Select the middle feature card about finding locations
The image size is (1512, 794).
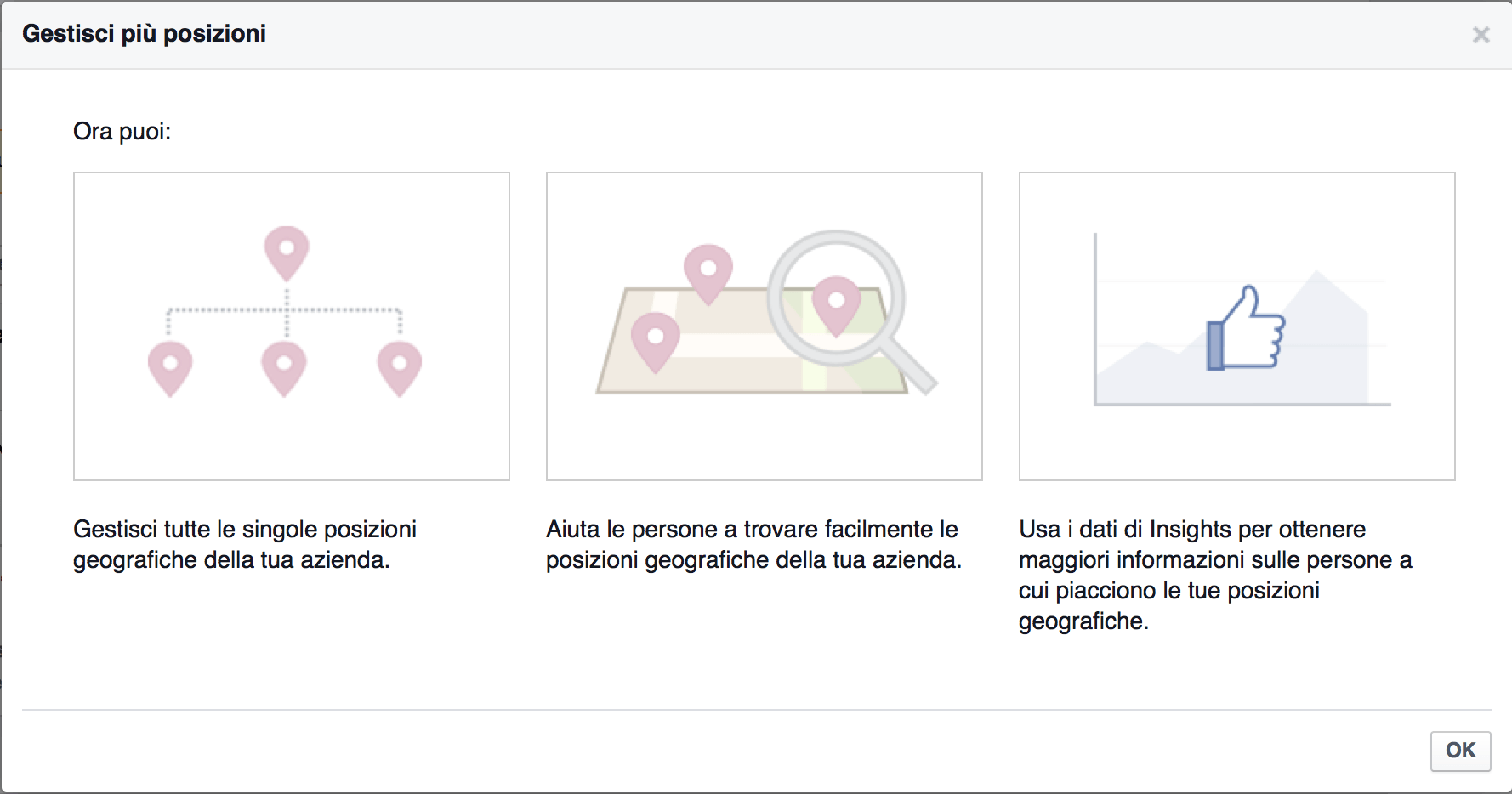tap(764, 327)
